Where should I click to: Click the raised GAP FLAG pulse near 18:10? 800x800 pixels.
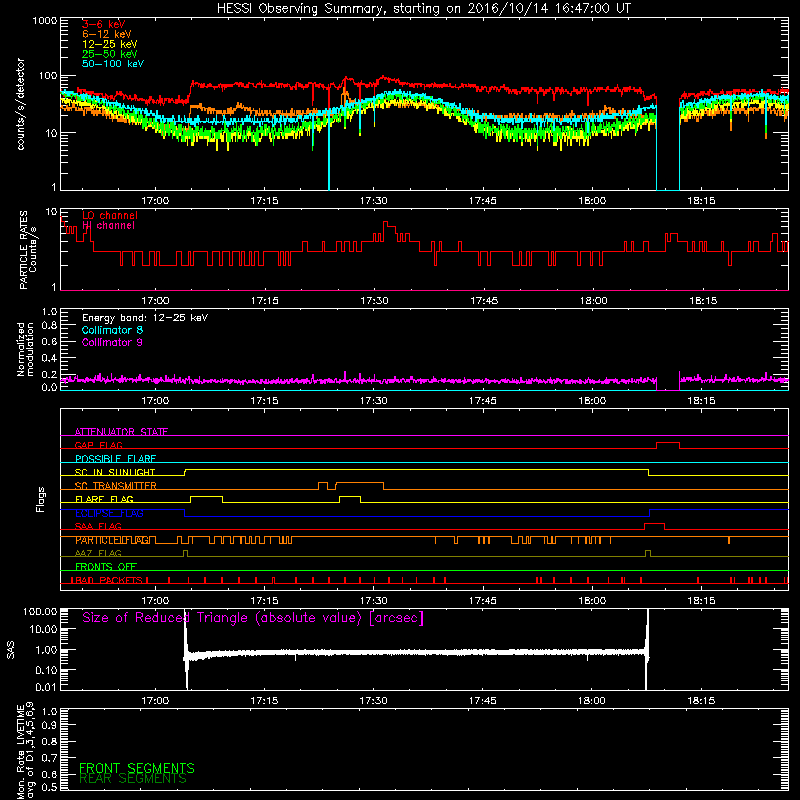pyautogui.click(x=667, y=443)
